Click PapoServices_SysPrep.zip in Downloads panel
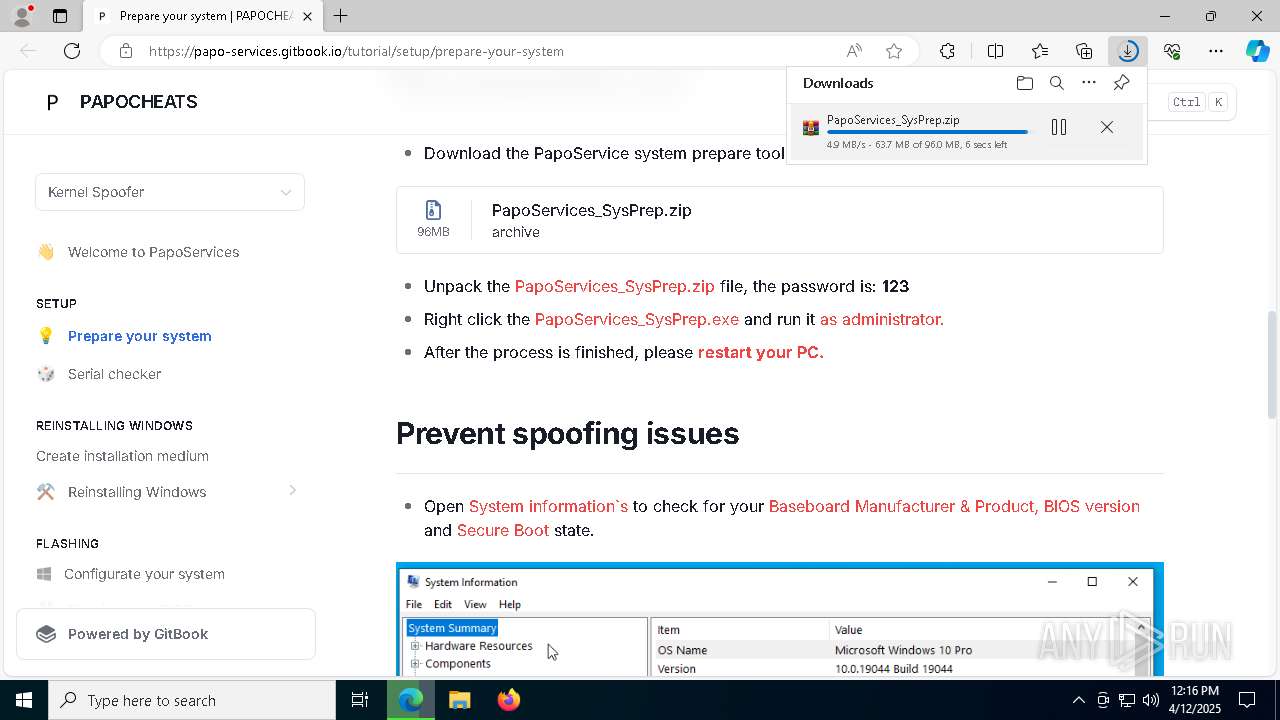 click(x=893, y=120)
